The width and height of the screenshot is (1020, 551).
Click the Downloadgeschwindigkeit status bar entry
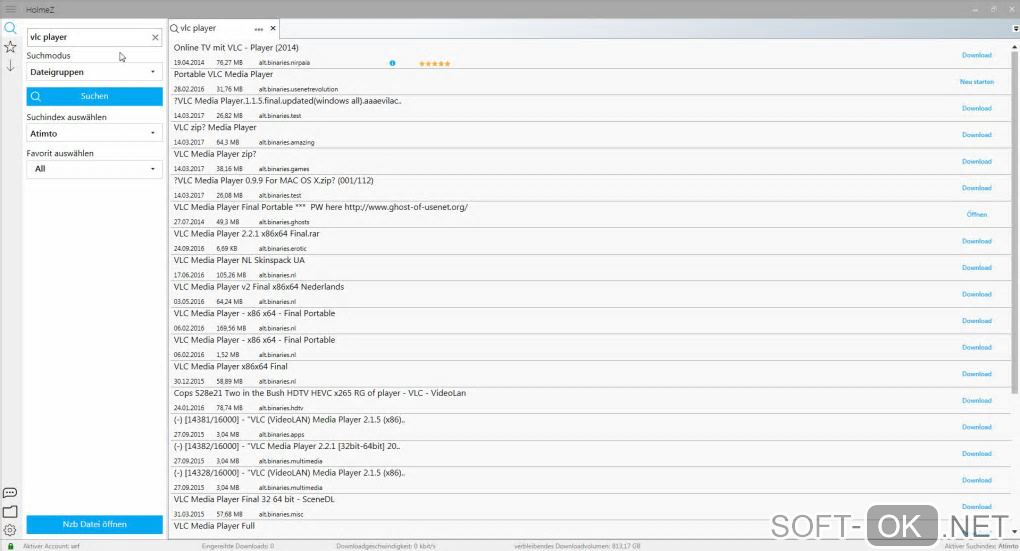click(x=386, y=546)
